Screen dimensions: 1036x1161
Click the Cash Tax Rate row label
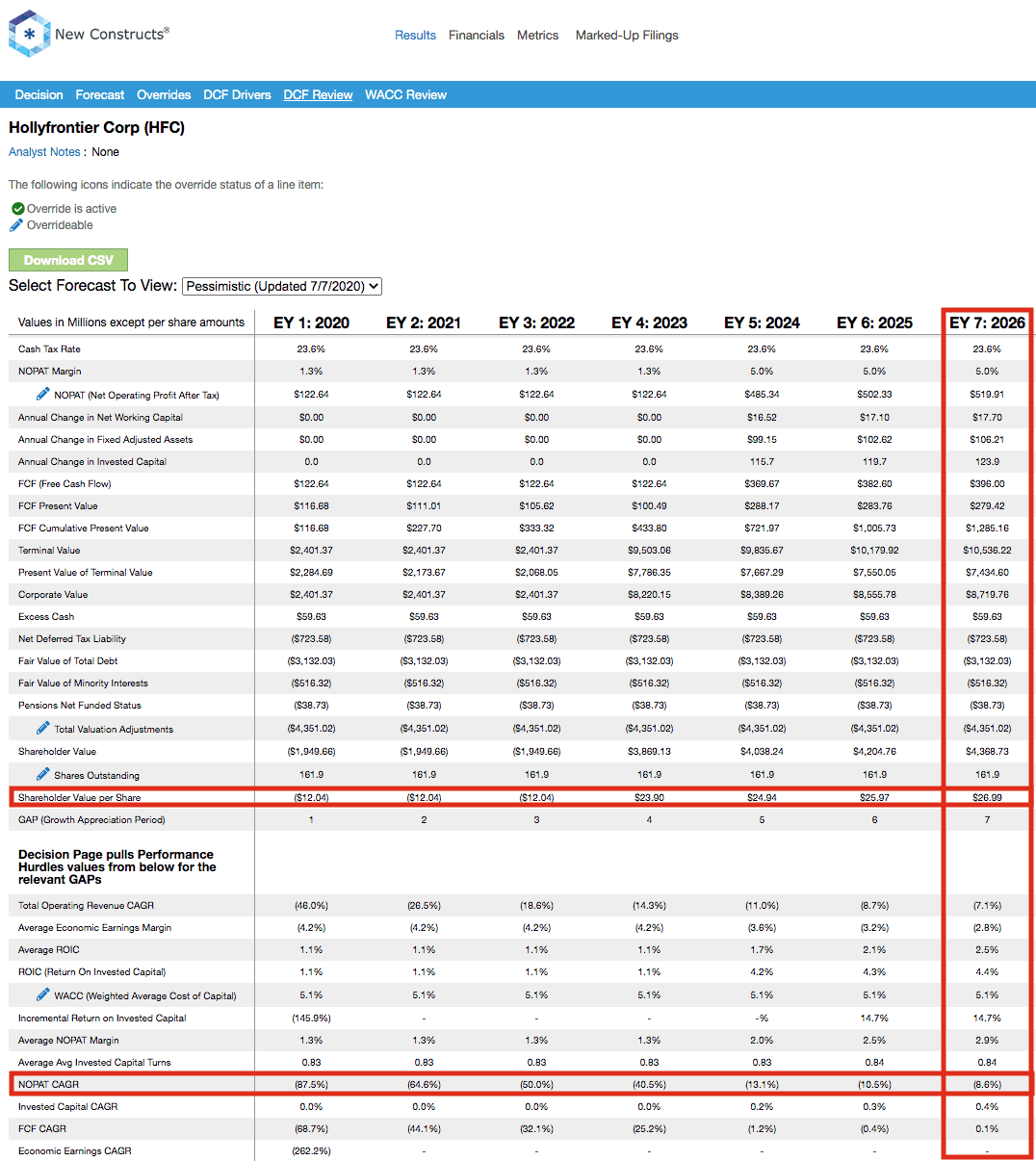tap(49, 349)
